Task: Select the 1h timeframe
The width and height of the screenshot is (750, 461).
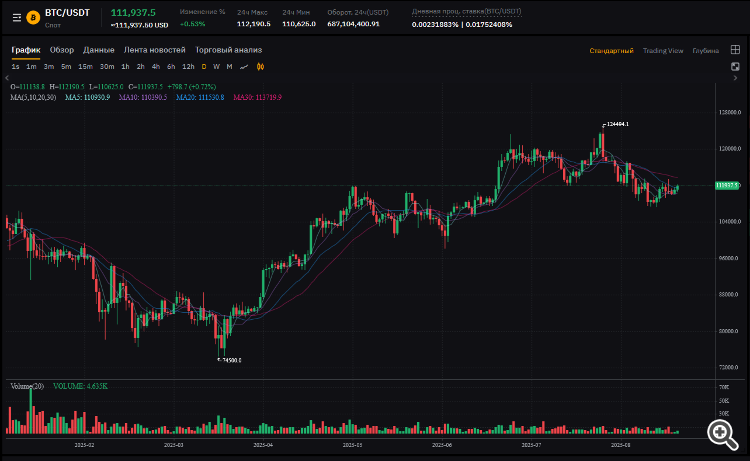Action: (x=125, y=66)
